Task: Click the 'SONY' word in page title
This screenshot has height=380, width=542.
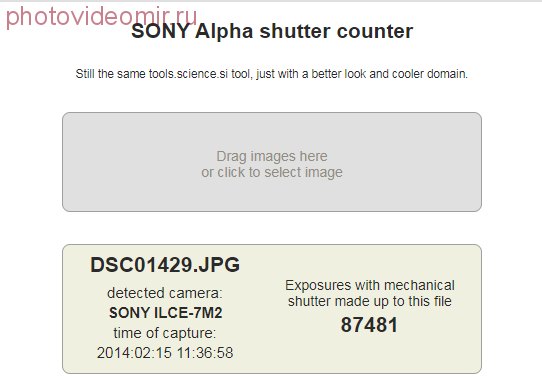Action: click(x=160, y=31)
